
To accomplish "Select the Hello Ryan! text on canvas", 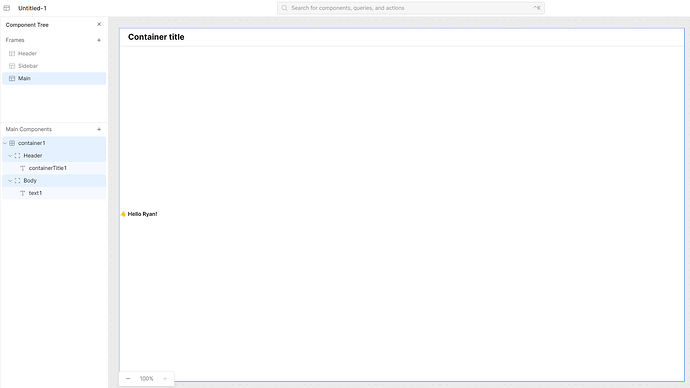I will [142, 214].
